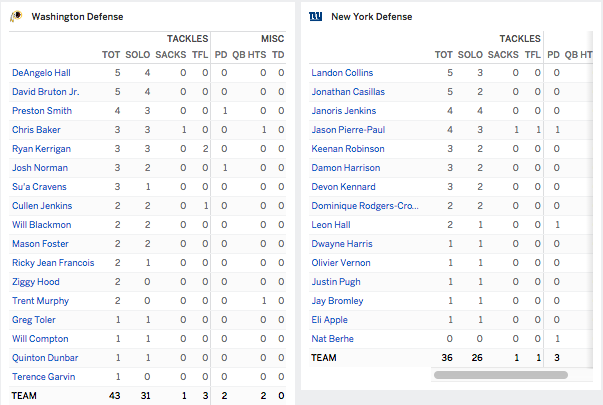This screenshot has width=603, height=405.
Task: Open Su'a Cravens player link
Action: [x=39, y=187]
